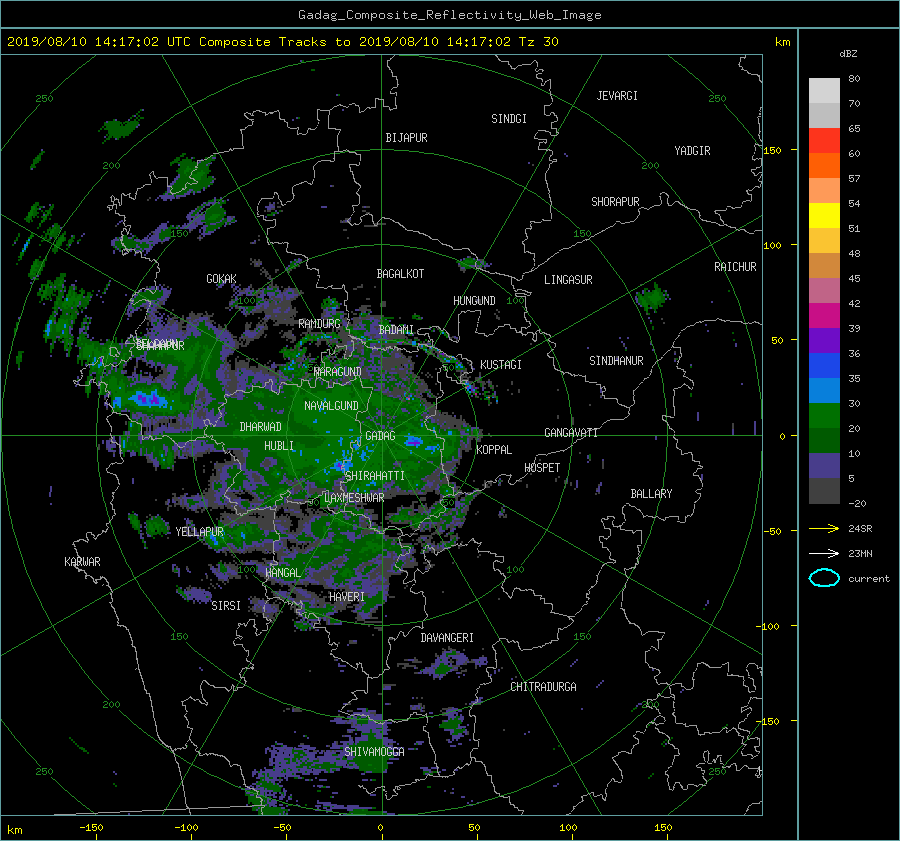Click the SHIVAMOGGA city label
Viewport: 900px width, 841px height.
(x=374, y=751)
